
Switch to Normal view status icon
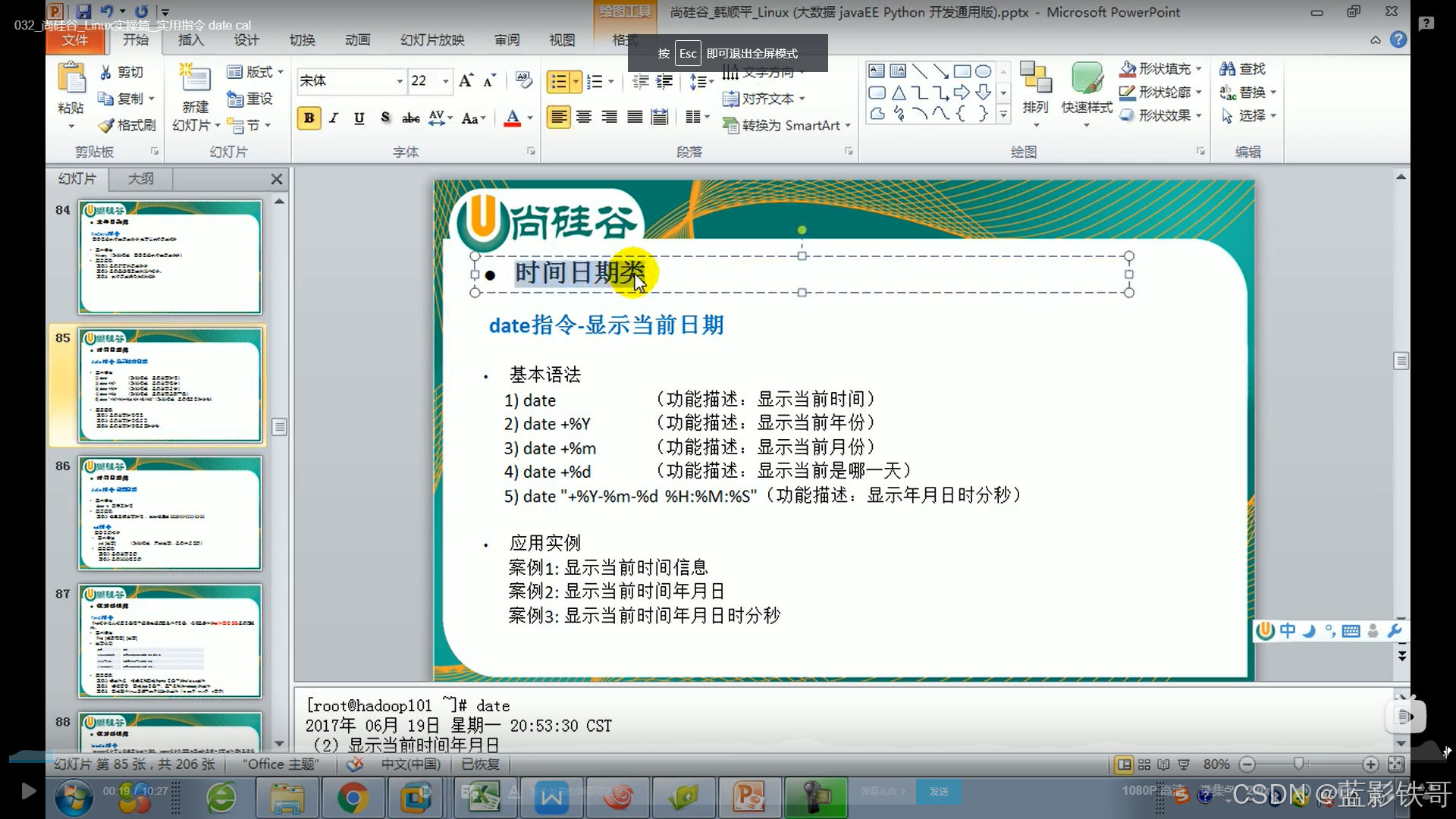pyautogui.click(x=1125, y=764)
